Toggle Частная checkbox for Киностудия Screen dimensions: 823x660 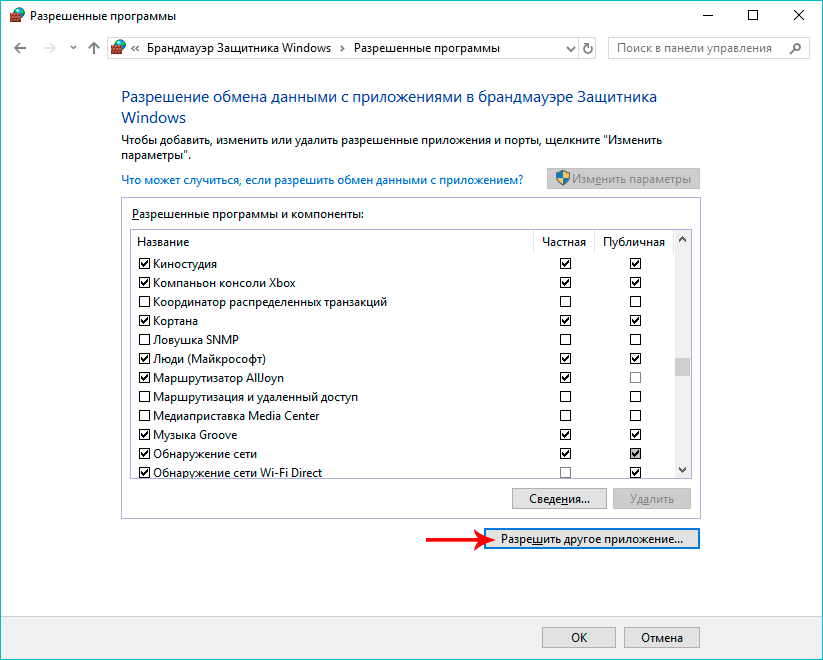565,264
